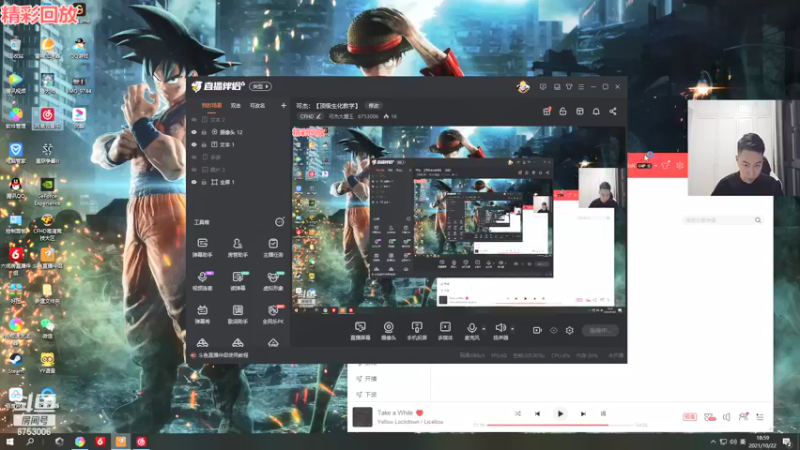
Task: Click the record video camera icon
Action: tap(537, 331)
